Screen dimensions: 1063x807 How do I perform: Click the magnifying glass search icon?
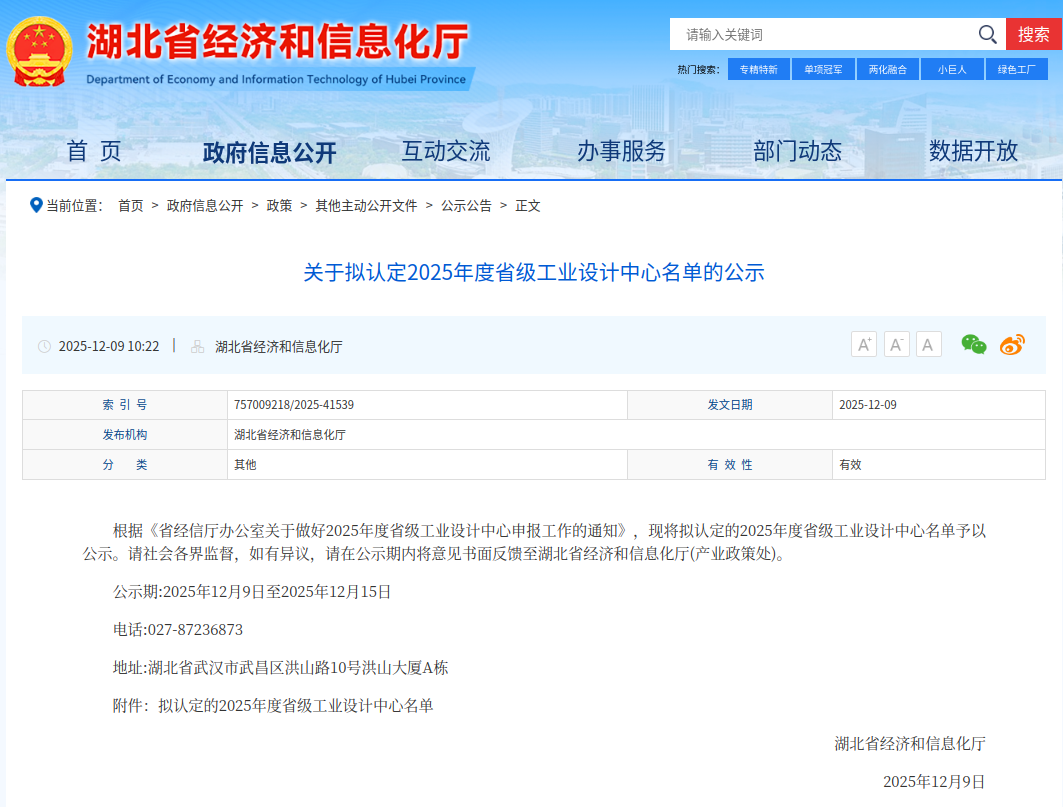tap(987, 35)
